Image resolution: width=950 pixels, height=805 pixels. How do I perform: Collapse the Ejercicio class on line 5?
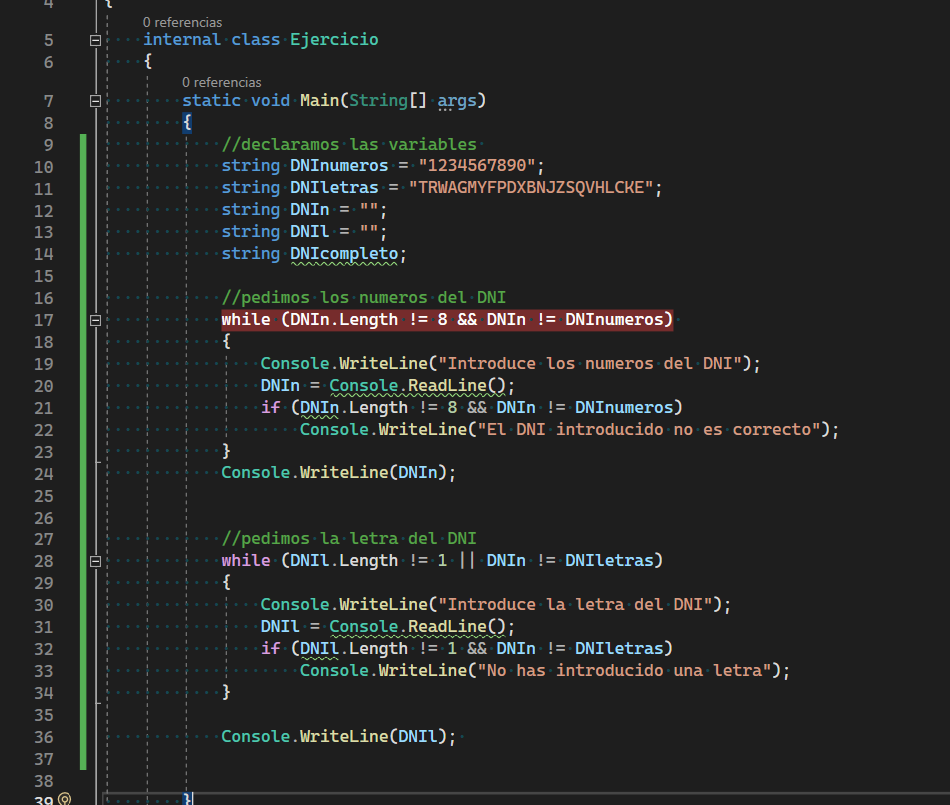95,41
